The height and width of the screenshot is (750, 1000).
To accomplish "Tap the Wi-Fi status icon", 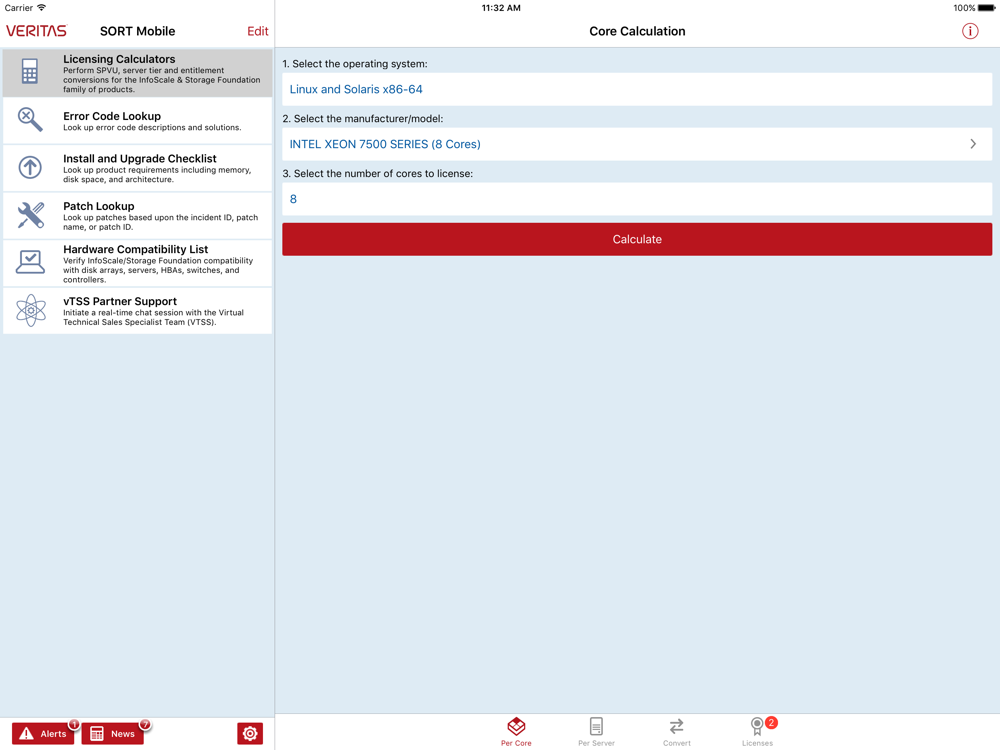I will coord(41,8).
